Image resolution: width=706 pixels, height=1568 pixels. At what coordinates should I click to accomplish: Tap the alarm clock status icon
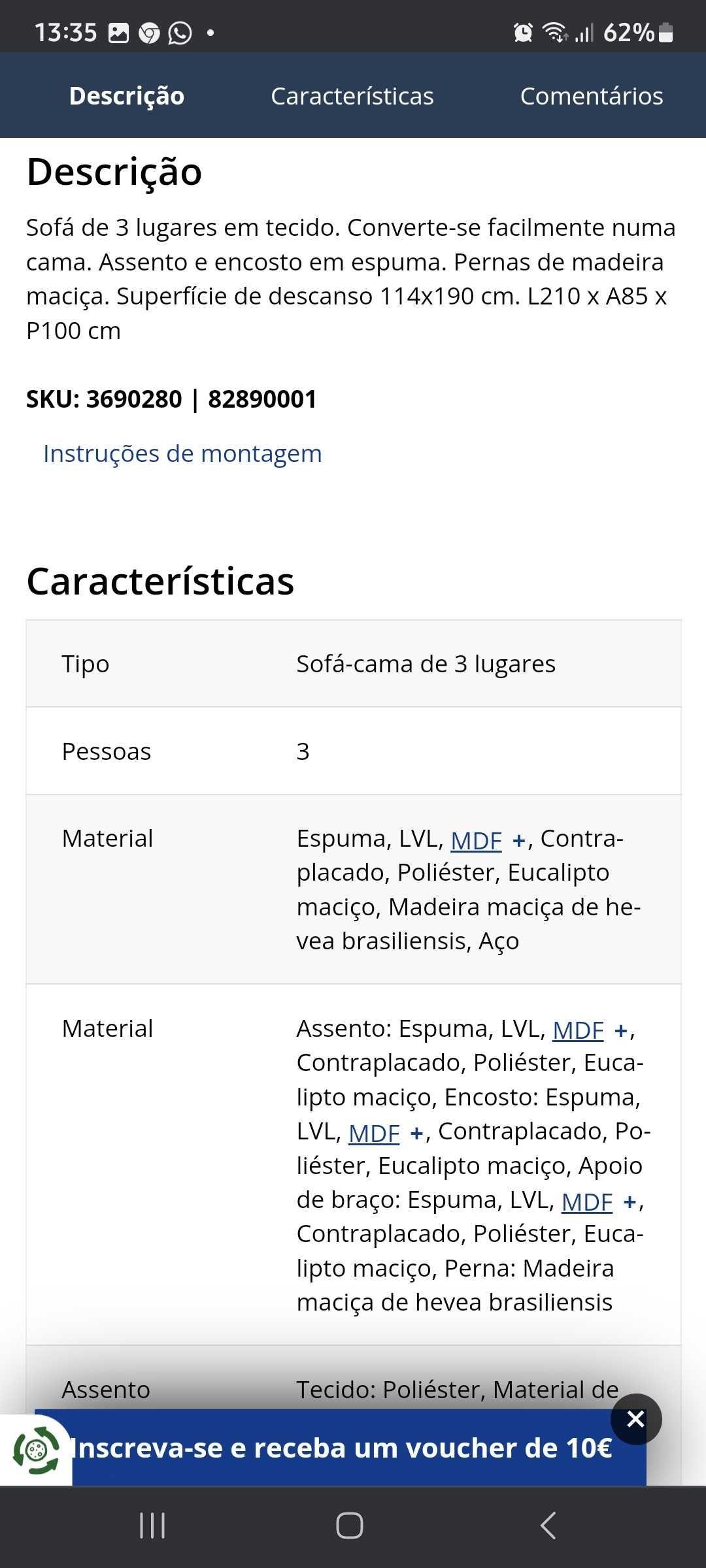point(523,32)
